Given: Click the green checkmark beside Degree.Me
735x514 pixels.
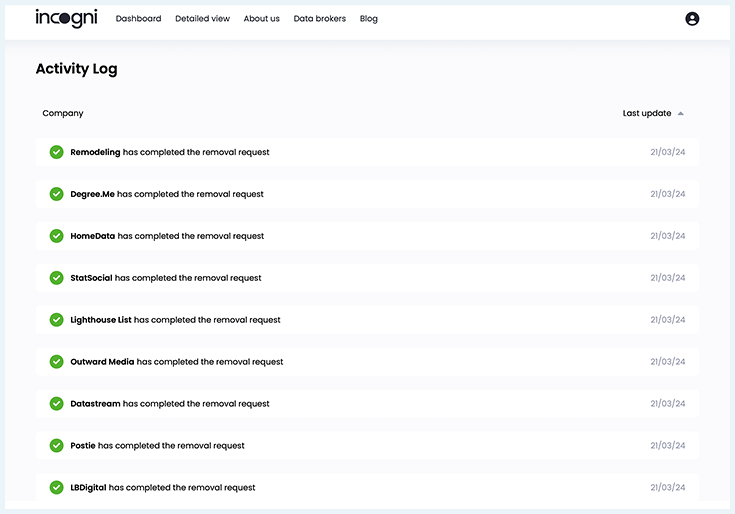Looking at the screenshot, I should 57,194.
